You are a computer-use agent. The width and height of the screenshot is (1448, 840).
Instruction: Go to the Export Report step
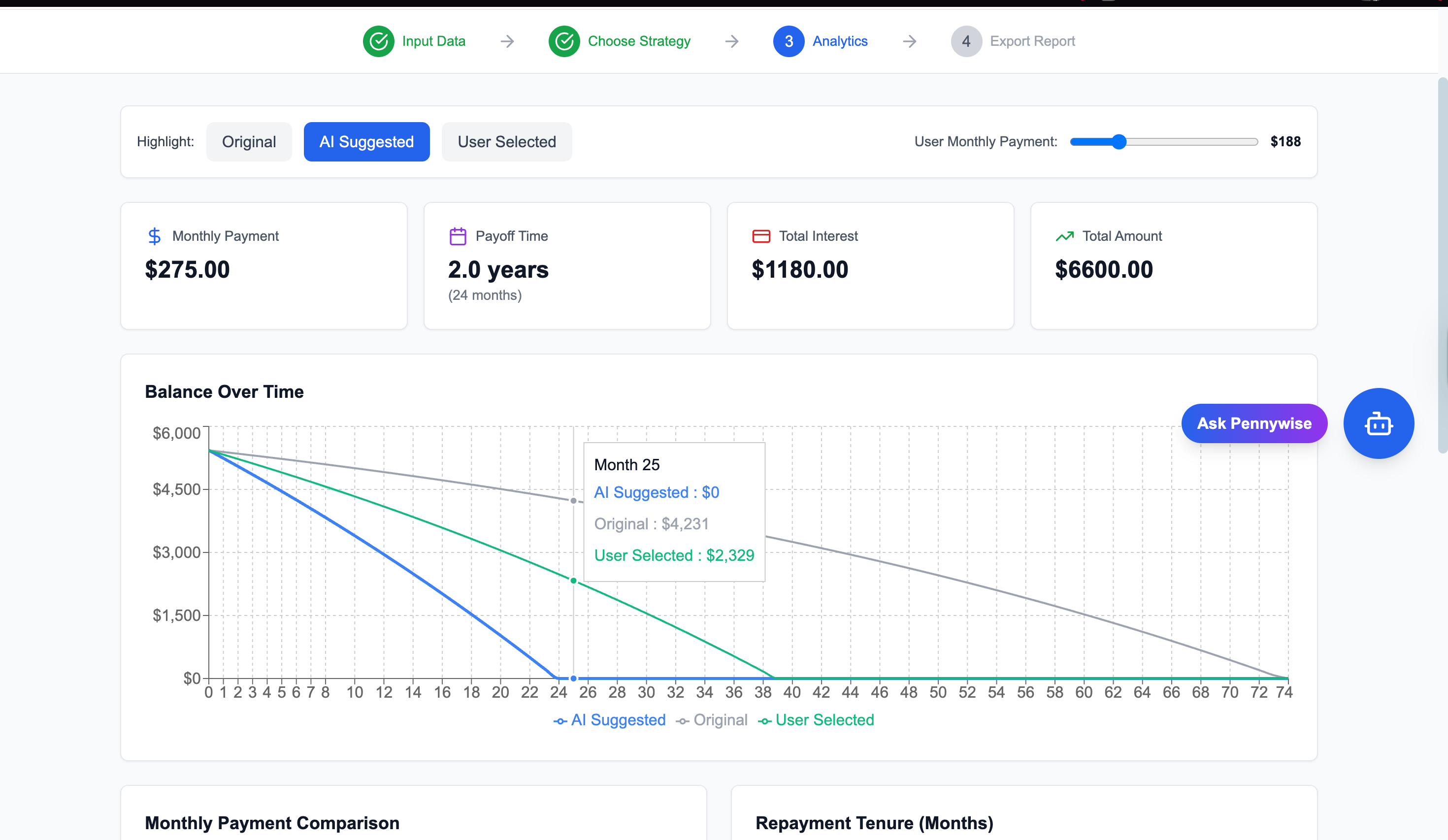pyautogui.click(x=1032, y=41)
